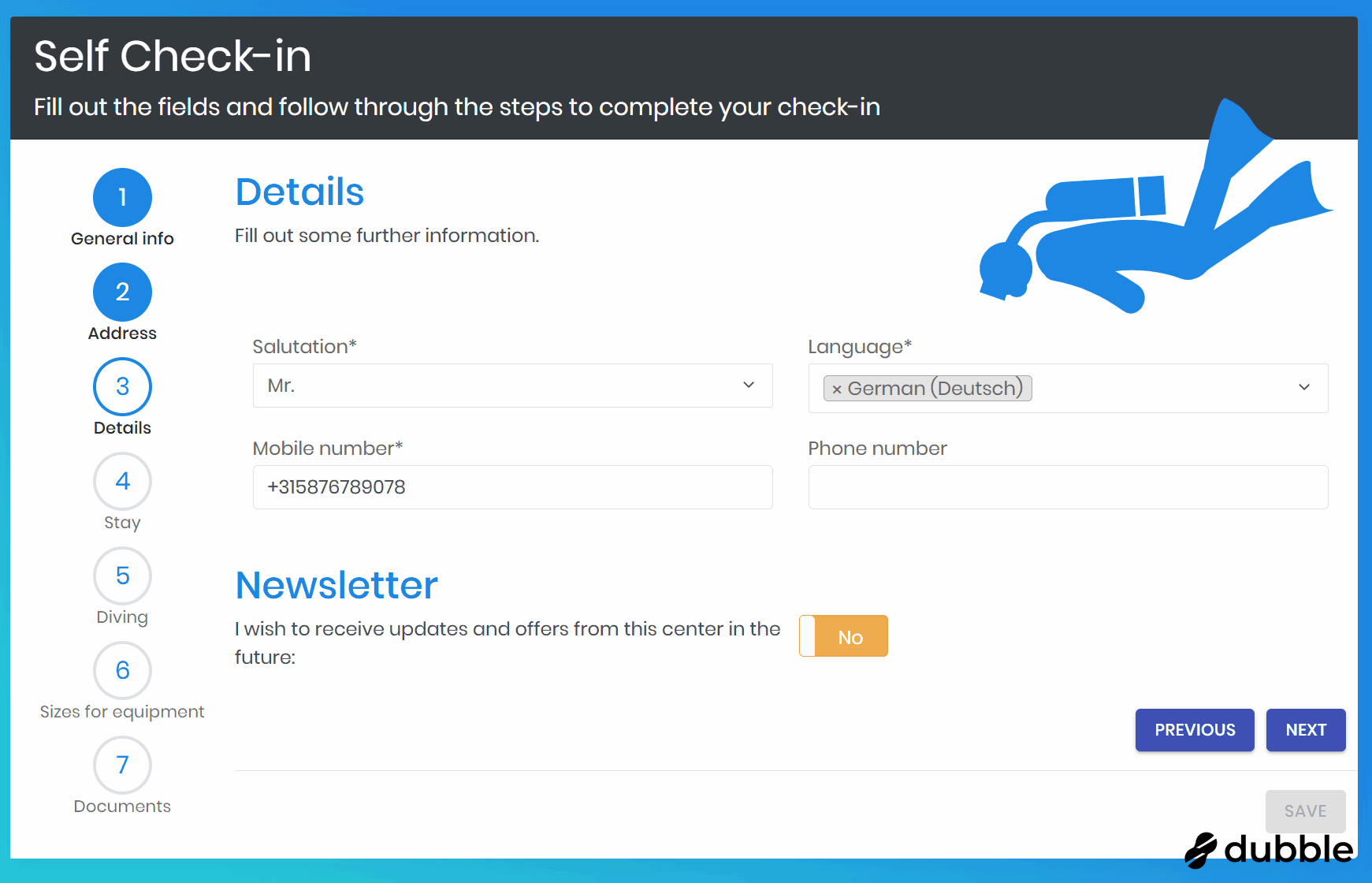This screenshot has height=883, width=1372.
Task: Remove German (Deutsch) language tag
Action: (x=837, y=389)
